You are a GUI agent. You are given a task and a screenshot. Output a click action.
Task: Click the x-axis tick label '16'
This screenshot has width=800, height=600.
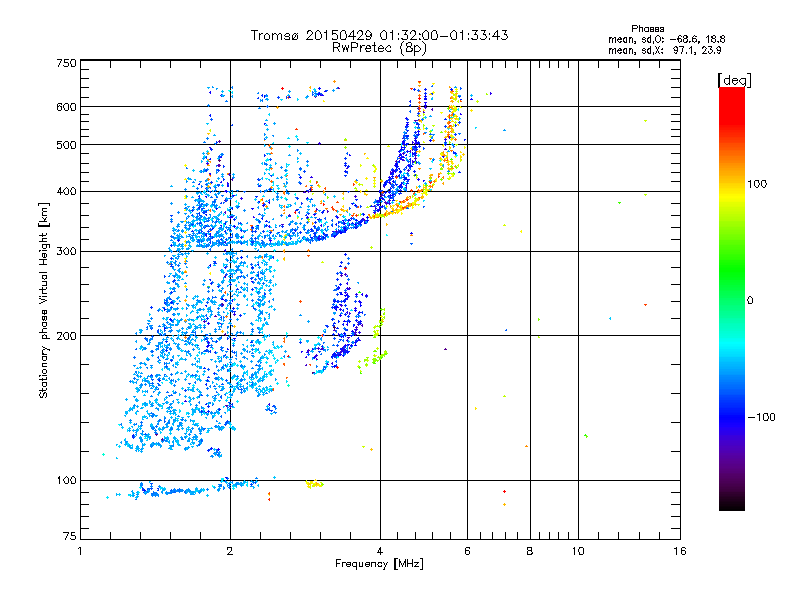[x=680, y=551]
